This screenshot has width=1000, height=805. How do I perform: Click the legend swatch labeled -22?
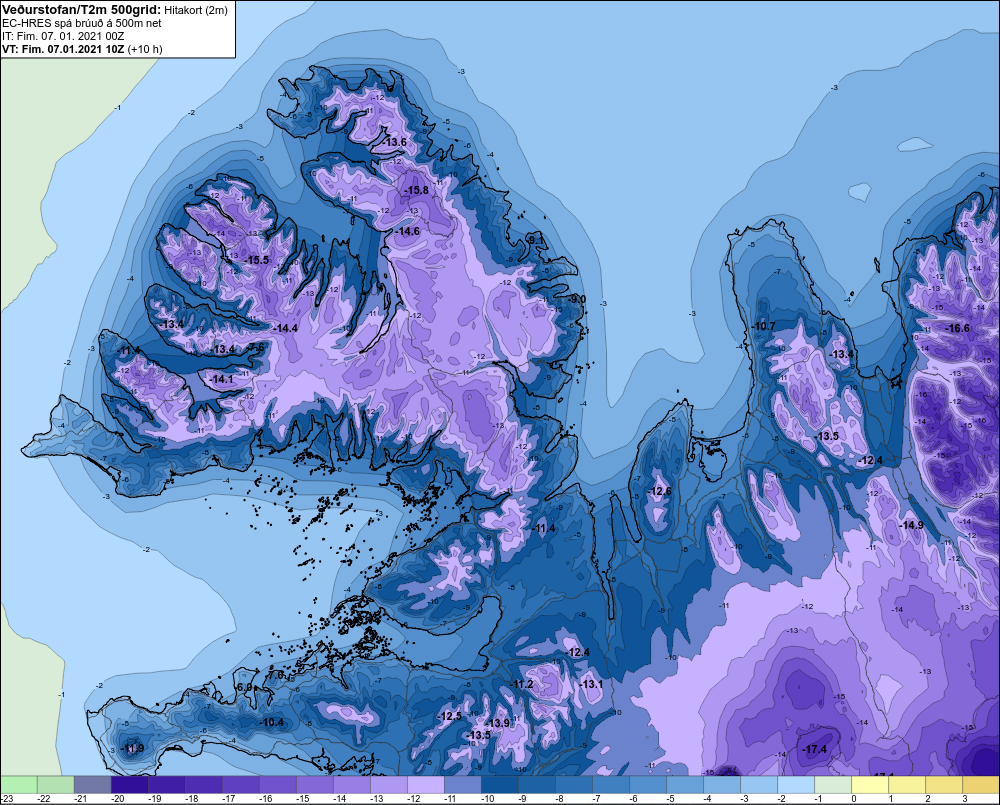click(x=55, y=784)
